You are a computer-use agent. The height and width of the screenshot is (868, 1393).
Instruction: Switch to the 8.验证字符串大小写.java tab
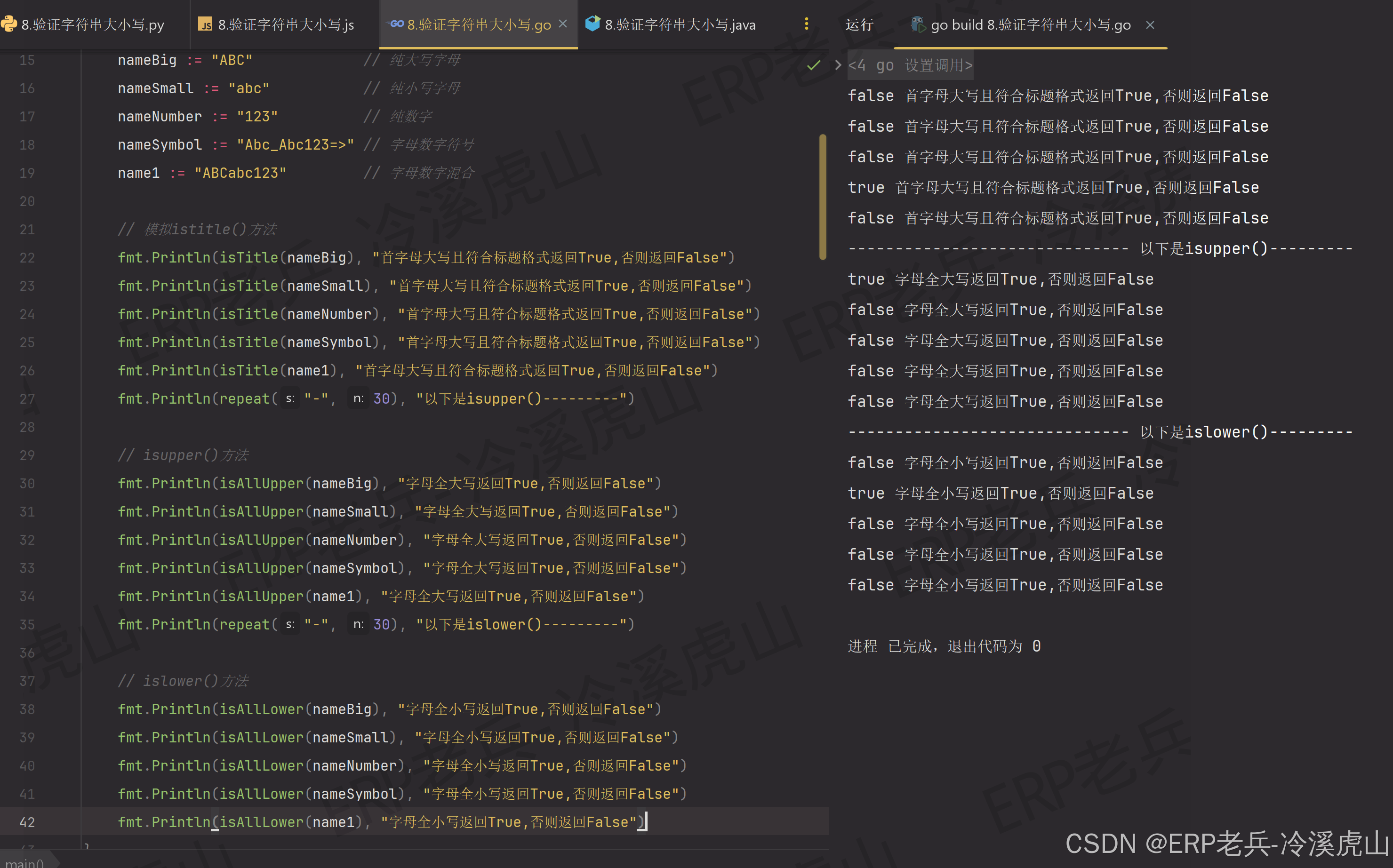(x=680, y=24)
